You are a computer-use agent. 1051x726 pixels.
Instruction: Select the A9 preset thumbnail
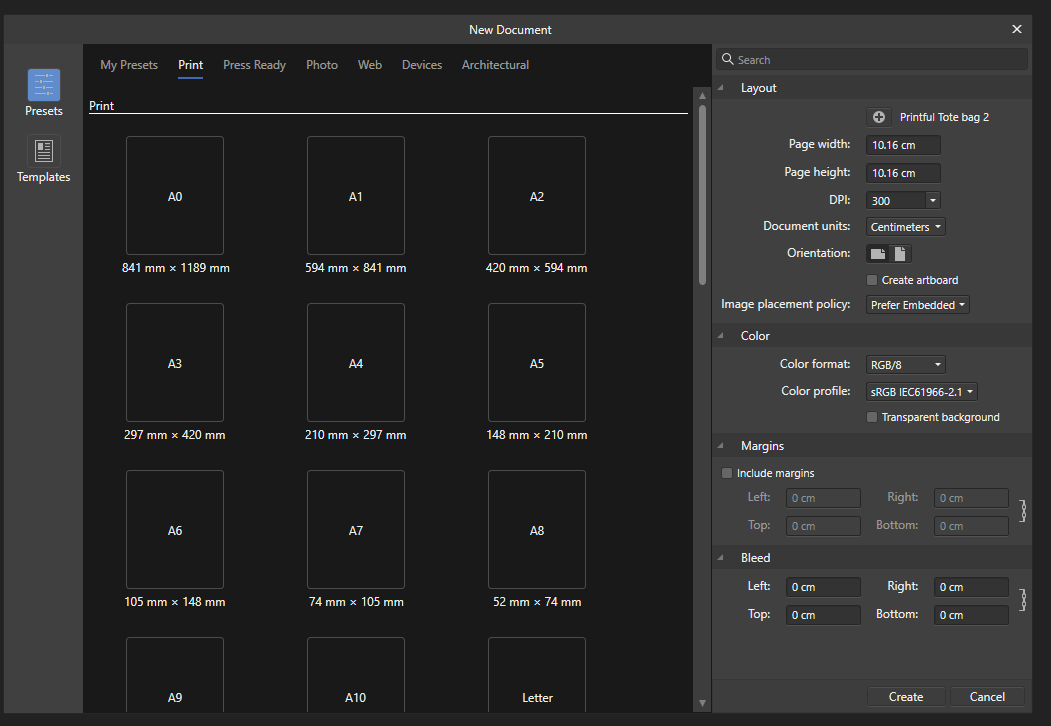tap(175, 674)
